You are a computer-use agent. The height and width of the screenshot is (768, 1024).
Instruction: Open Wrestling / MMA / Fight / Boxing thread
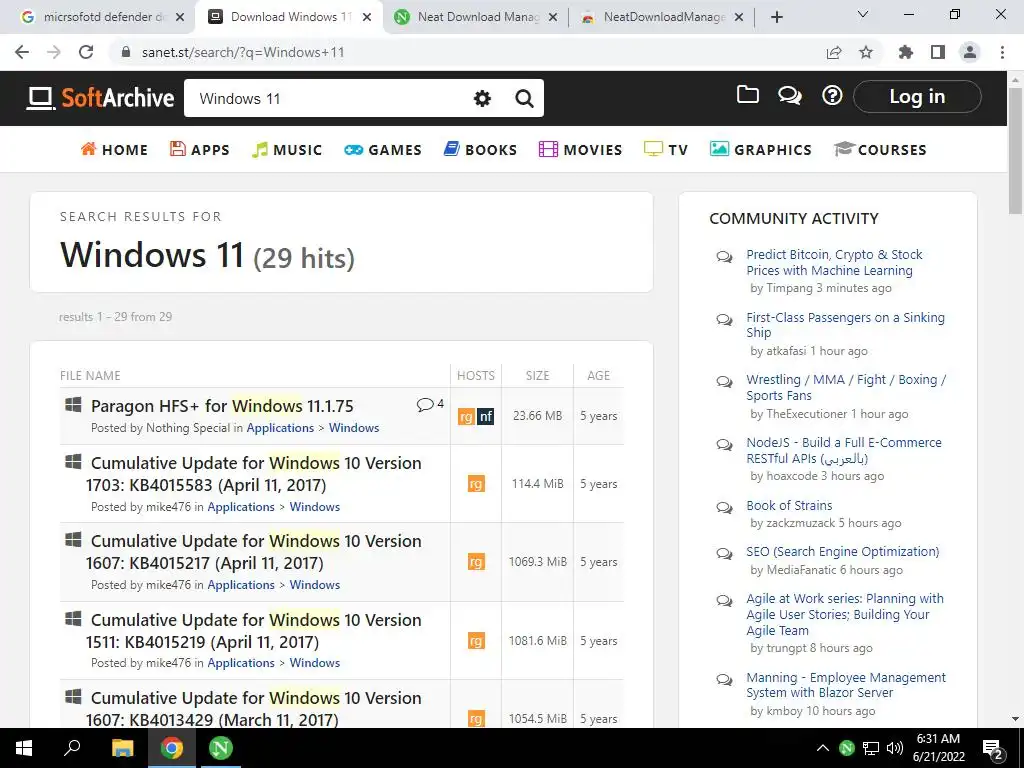pyautogui.click(x=846, y=387)
